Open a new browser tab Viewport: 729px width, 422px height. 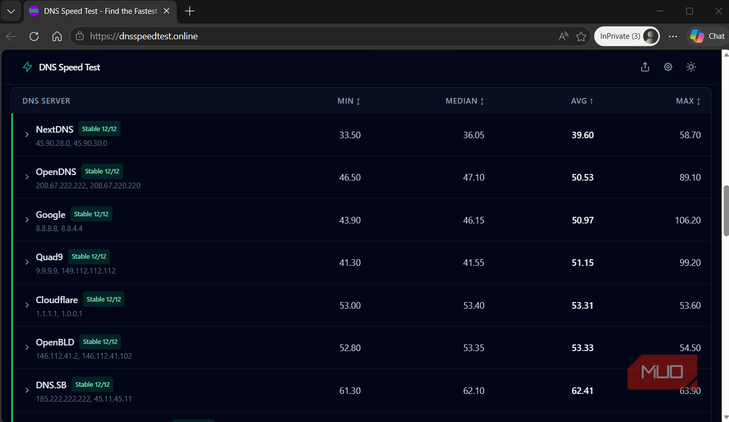[190, 11]
